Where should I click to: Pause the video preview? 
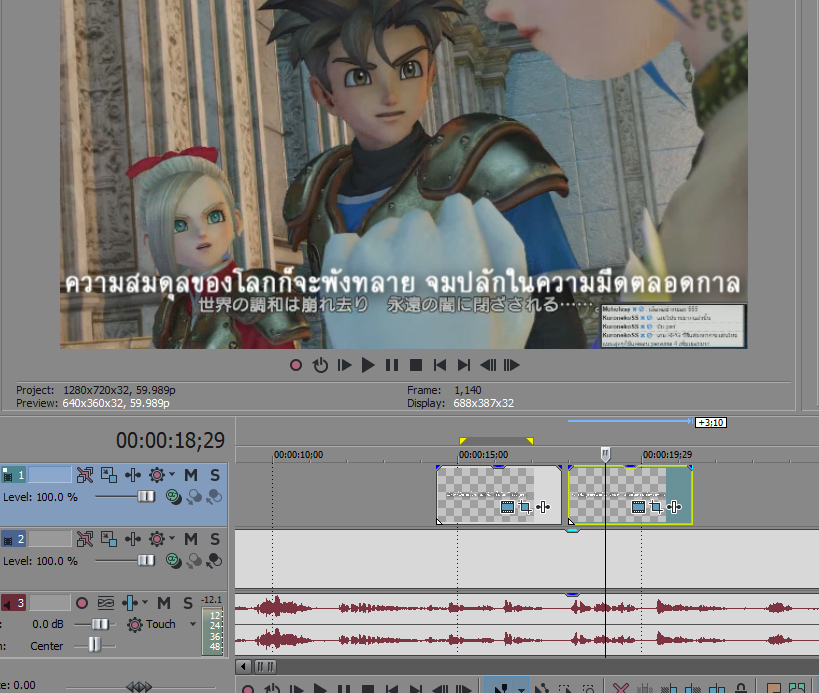[392, 365]
